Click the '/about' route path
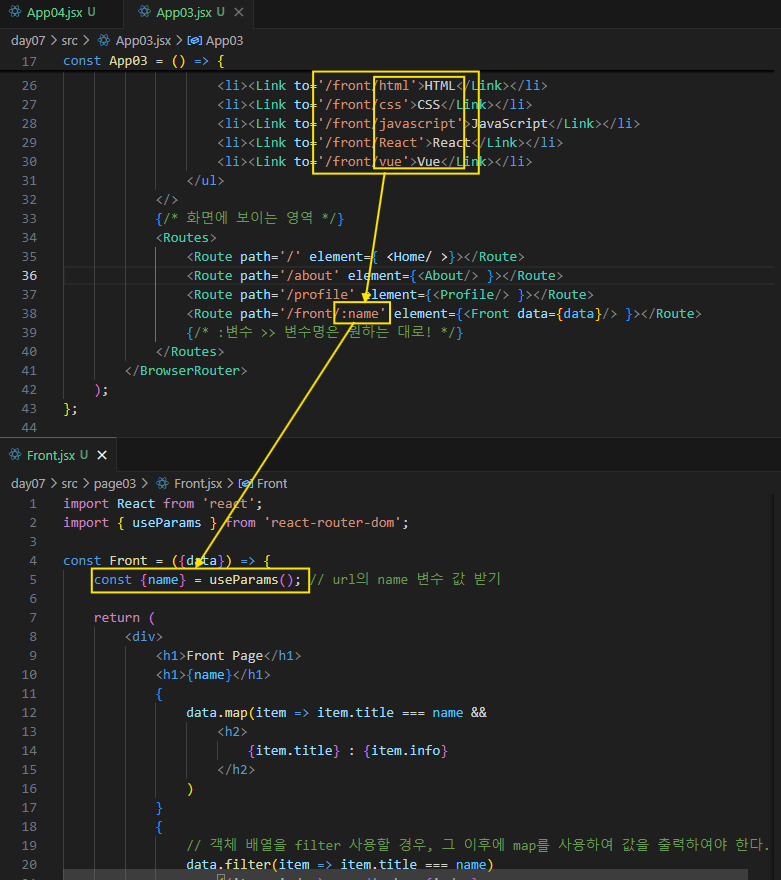Image resolution: width=781 pixels, height=880 pixels. 309,276
